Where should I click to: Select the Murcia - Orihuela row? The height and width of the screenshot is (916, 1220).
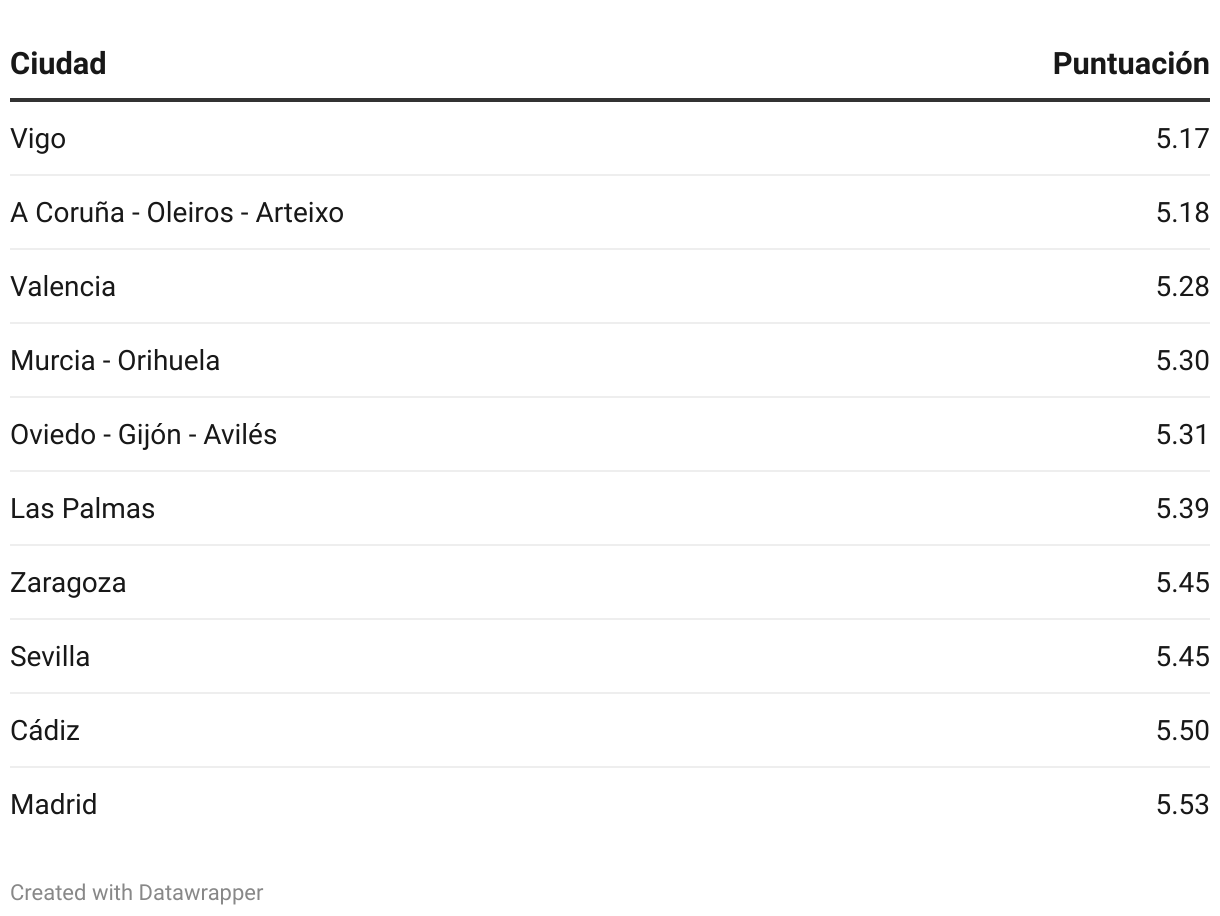tap(610, 360)
